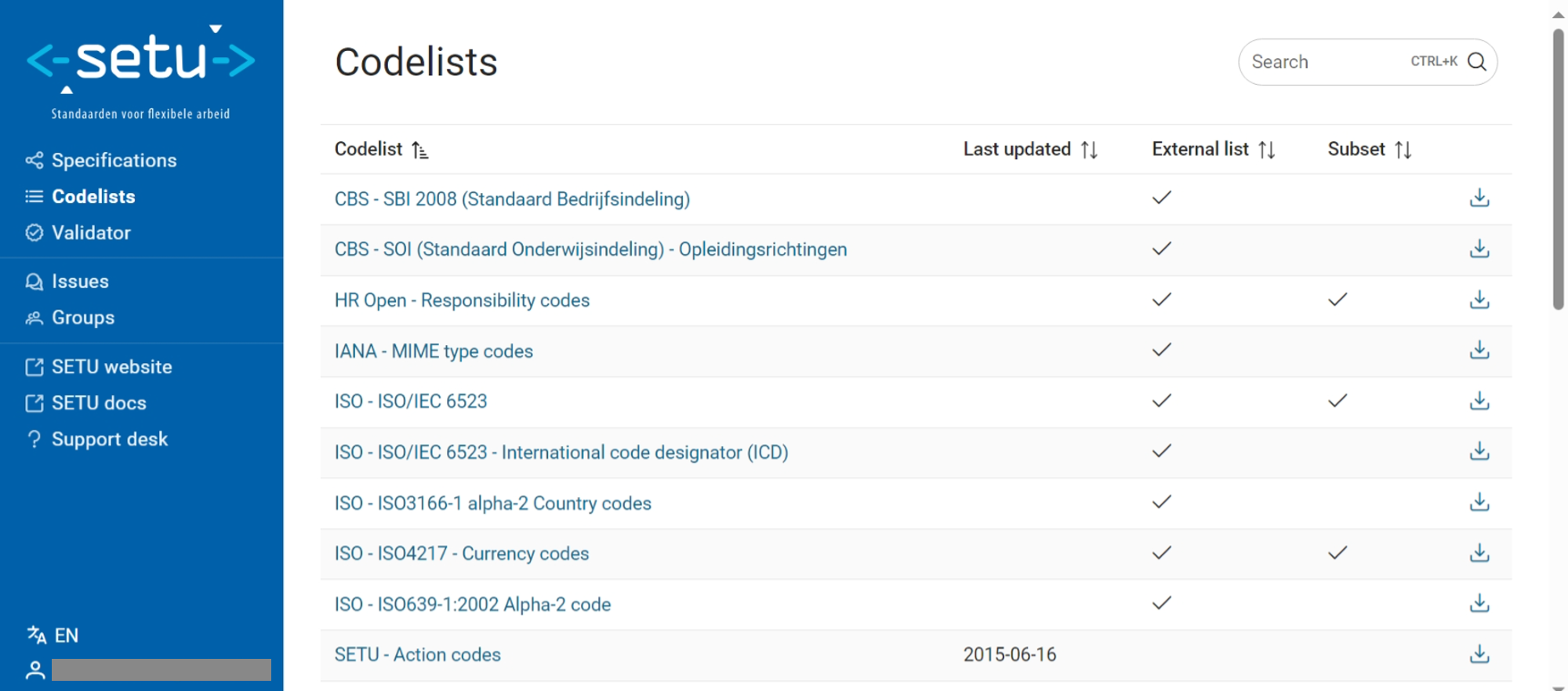Click the External list header text
This screenshot has width=1568, height=691.
1200,149
